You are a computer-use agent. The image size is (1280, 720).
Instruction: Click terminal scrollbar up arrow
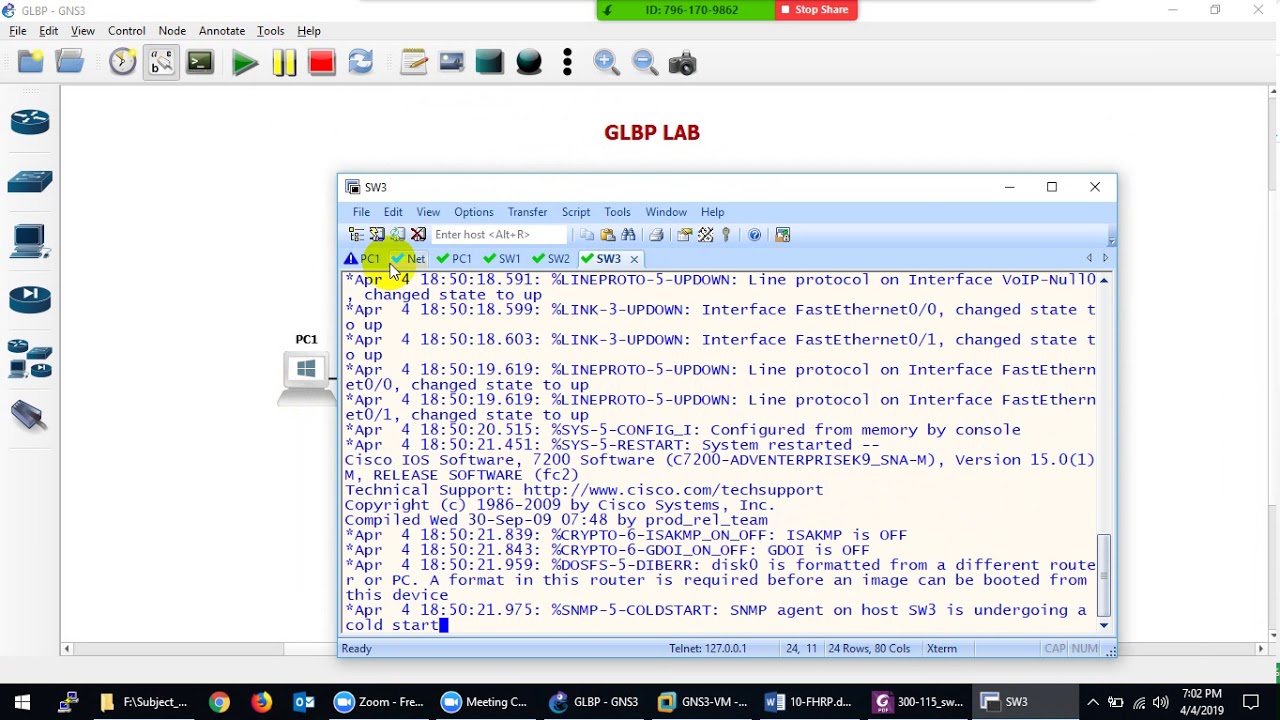point(1104,280)
